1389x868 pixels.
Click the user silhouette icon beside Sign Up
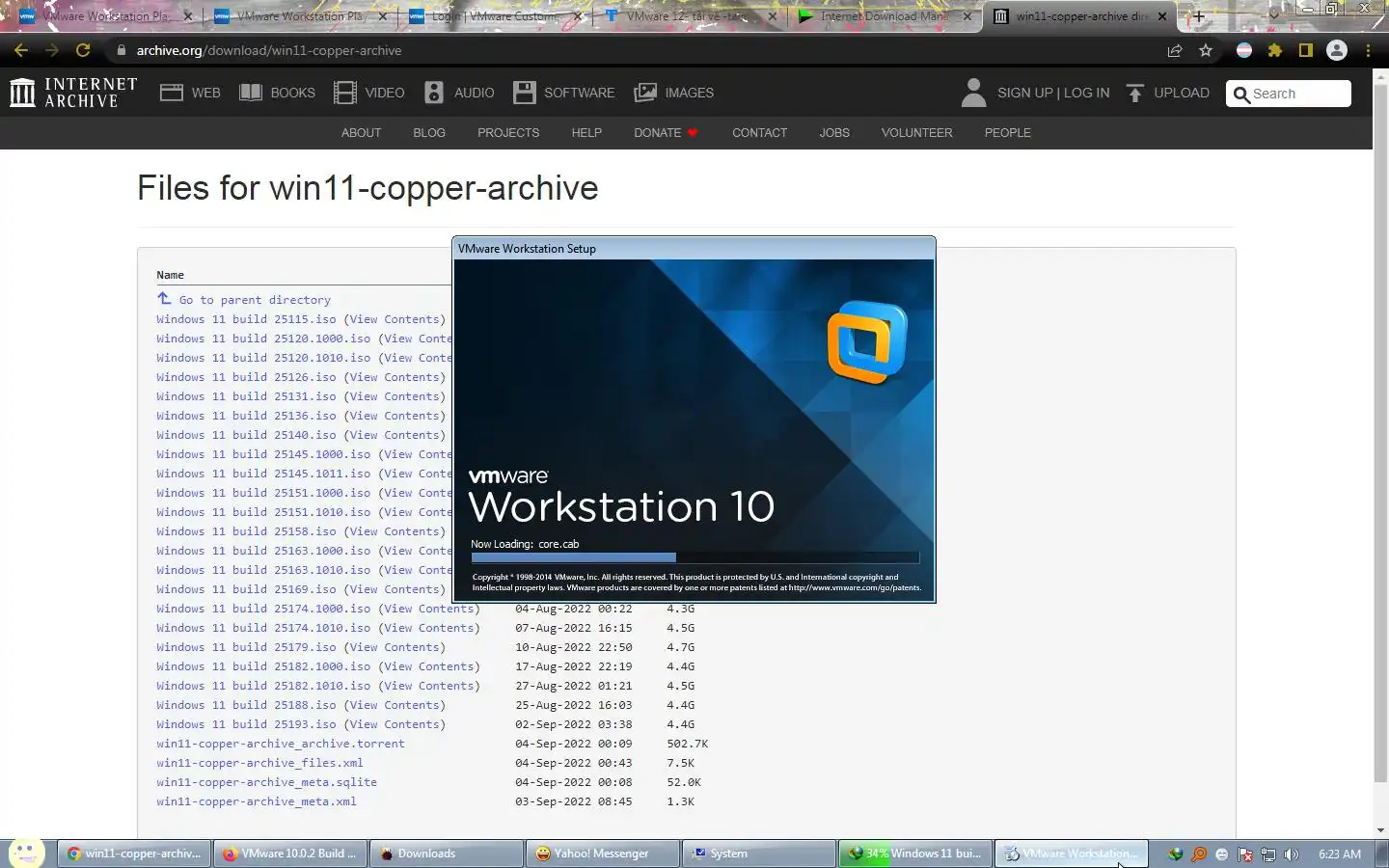[973, 93]
